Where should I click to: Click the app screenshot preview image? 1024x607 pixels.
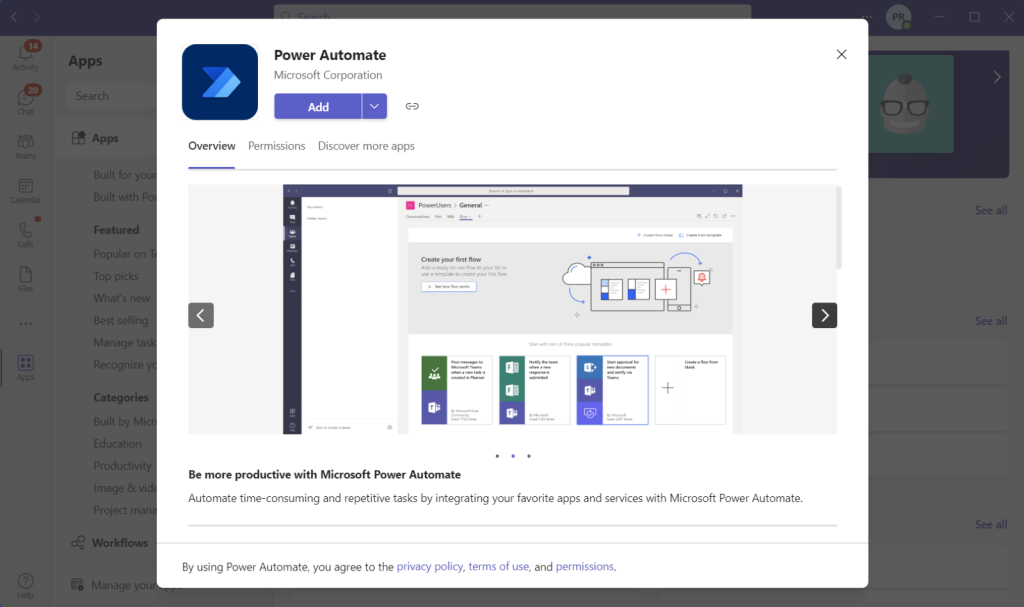[513, 309]
